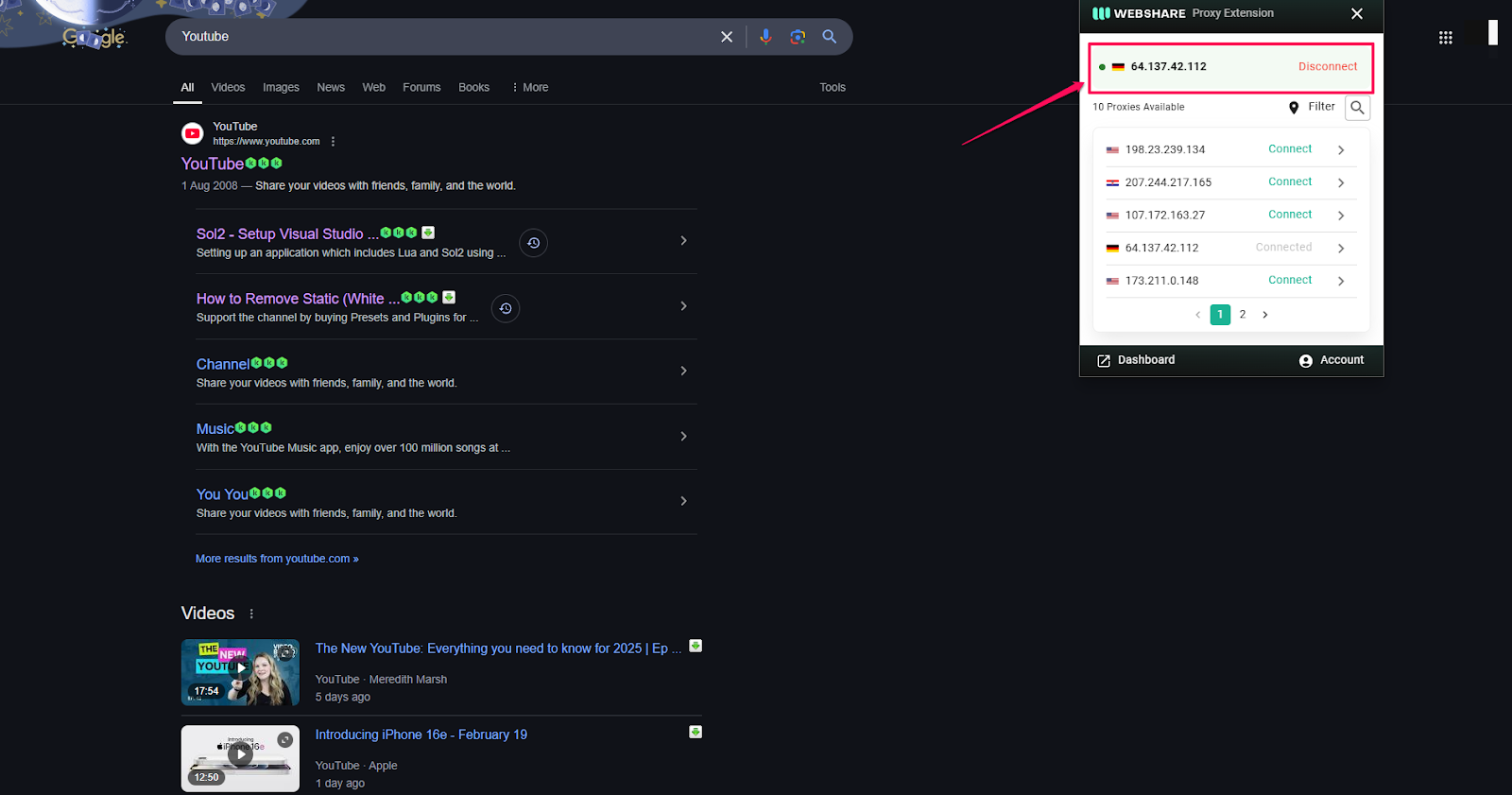Open details chevron for proxy 107.172.163.27
Screen dimensions: 1512x795
(x=1341, y=216)
